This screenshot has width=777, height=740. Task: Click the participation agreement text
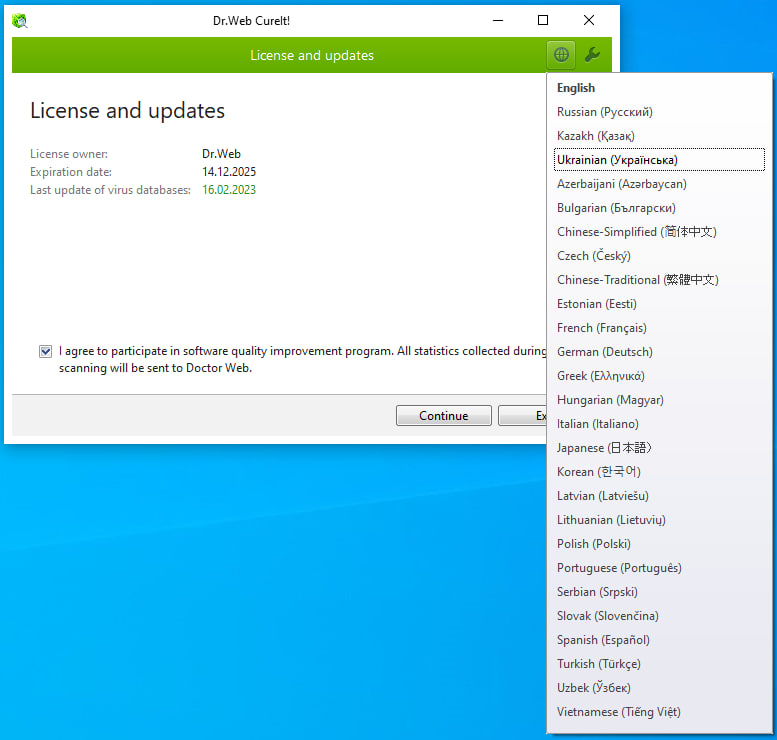coord(302,359)
